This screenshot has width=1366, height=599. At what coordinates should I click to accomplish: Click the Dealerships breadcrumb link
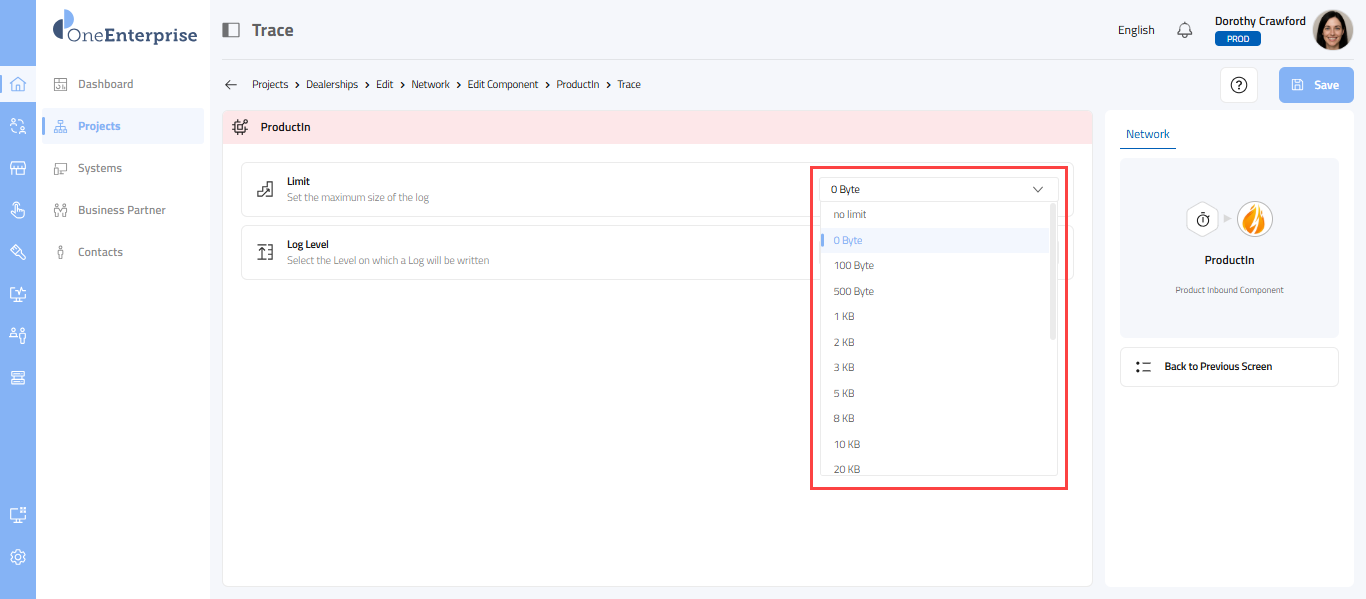(x=332, y=85)
